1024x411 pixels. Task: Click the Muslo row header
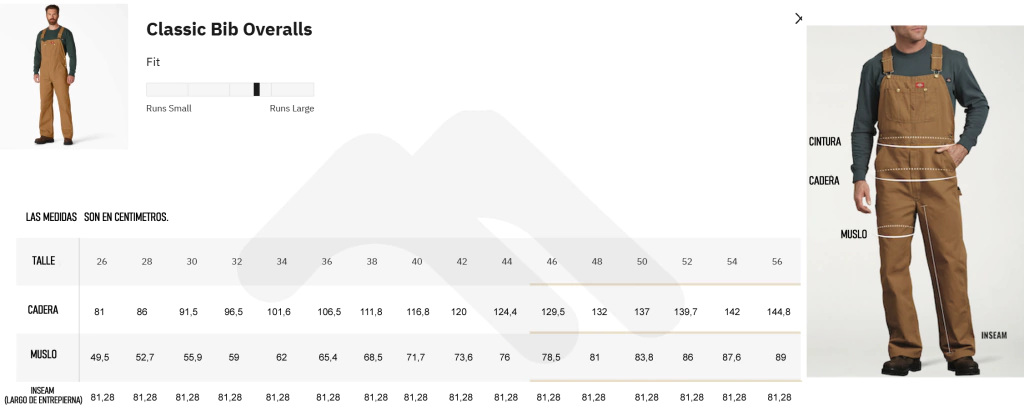click(x=44, y=354)
